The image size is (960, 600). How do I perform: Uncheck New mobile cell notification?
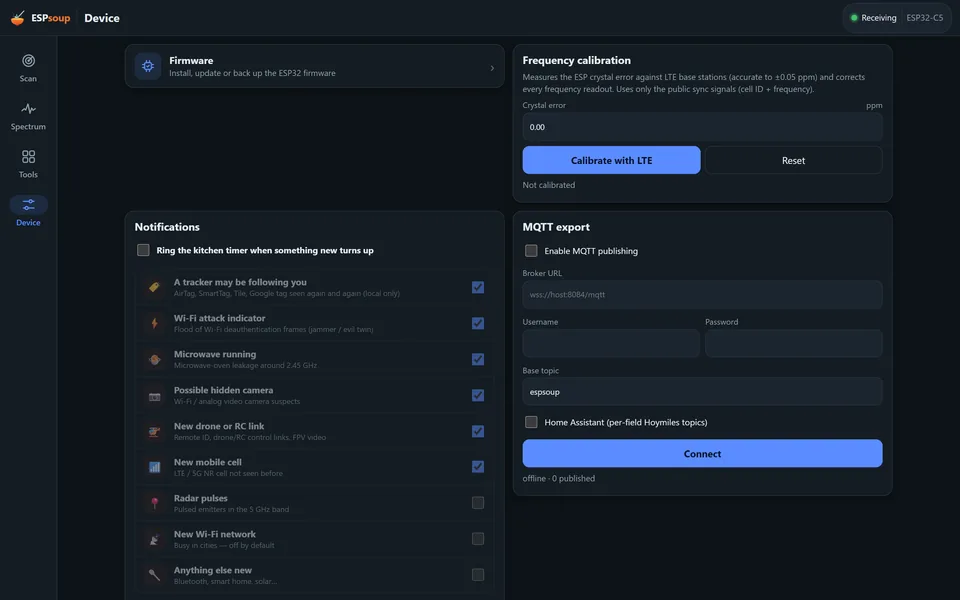point(478,467)
